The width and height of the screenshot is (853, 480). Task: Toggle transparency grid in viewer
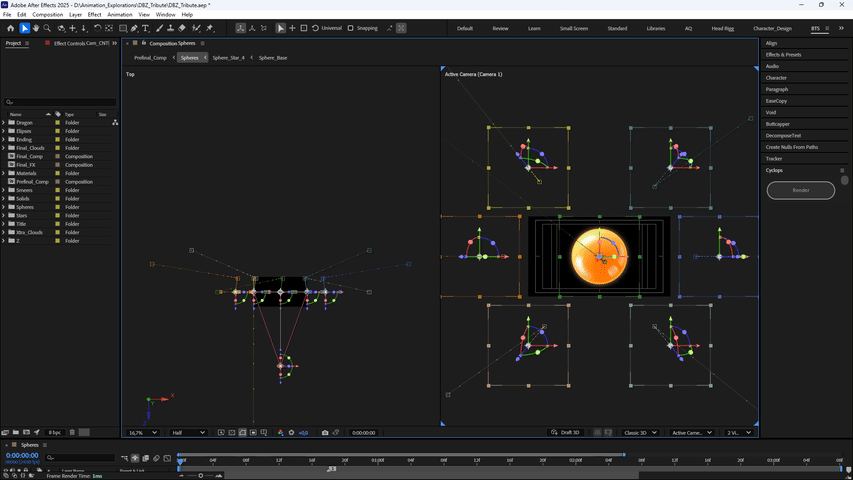click(232, 433)
